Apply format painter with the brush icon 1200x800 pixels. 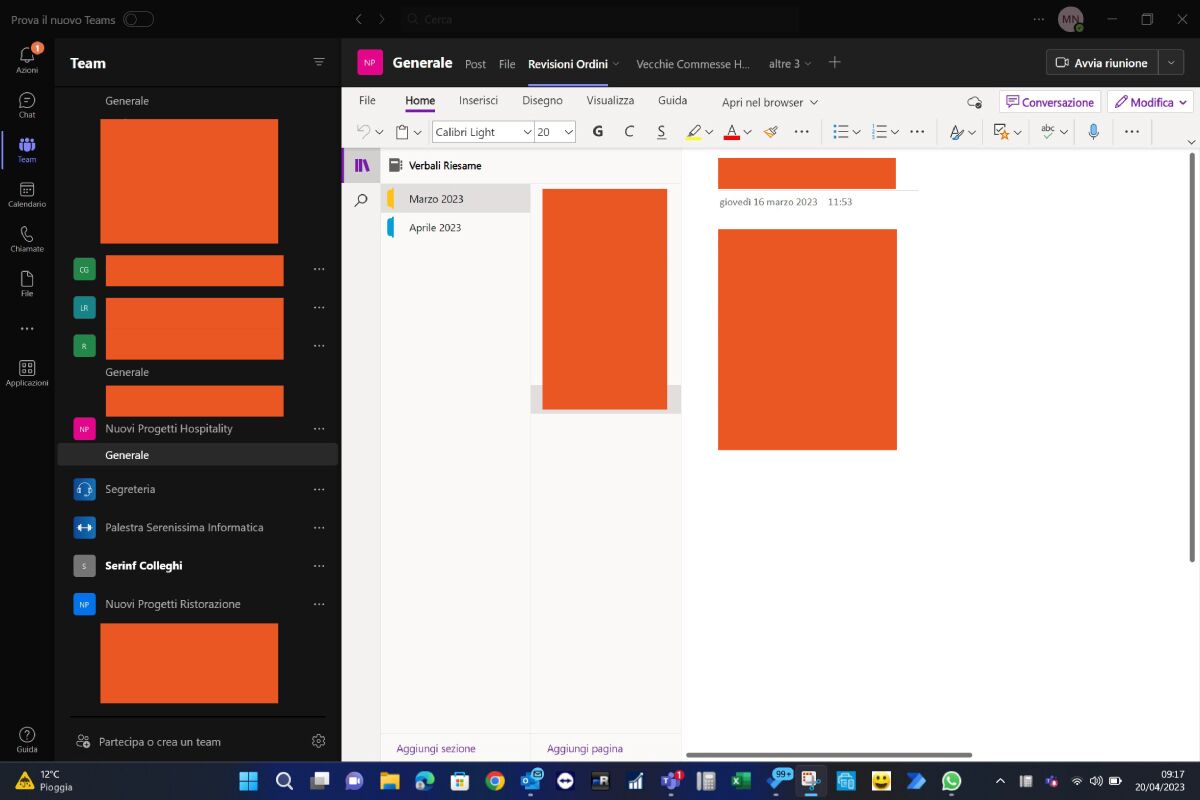coord(770,131)
